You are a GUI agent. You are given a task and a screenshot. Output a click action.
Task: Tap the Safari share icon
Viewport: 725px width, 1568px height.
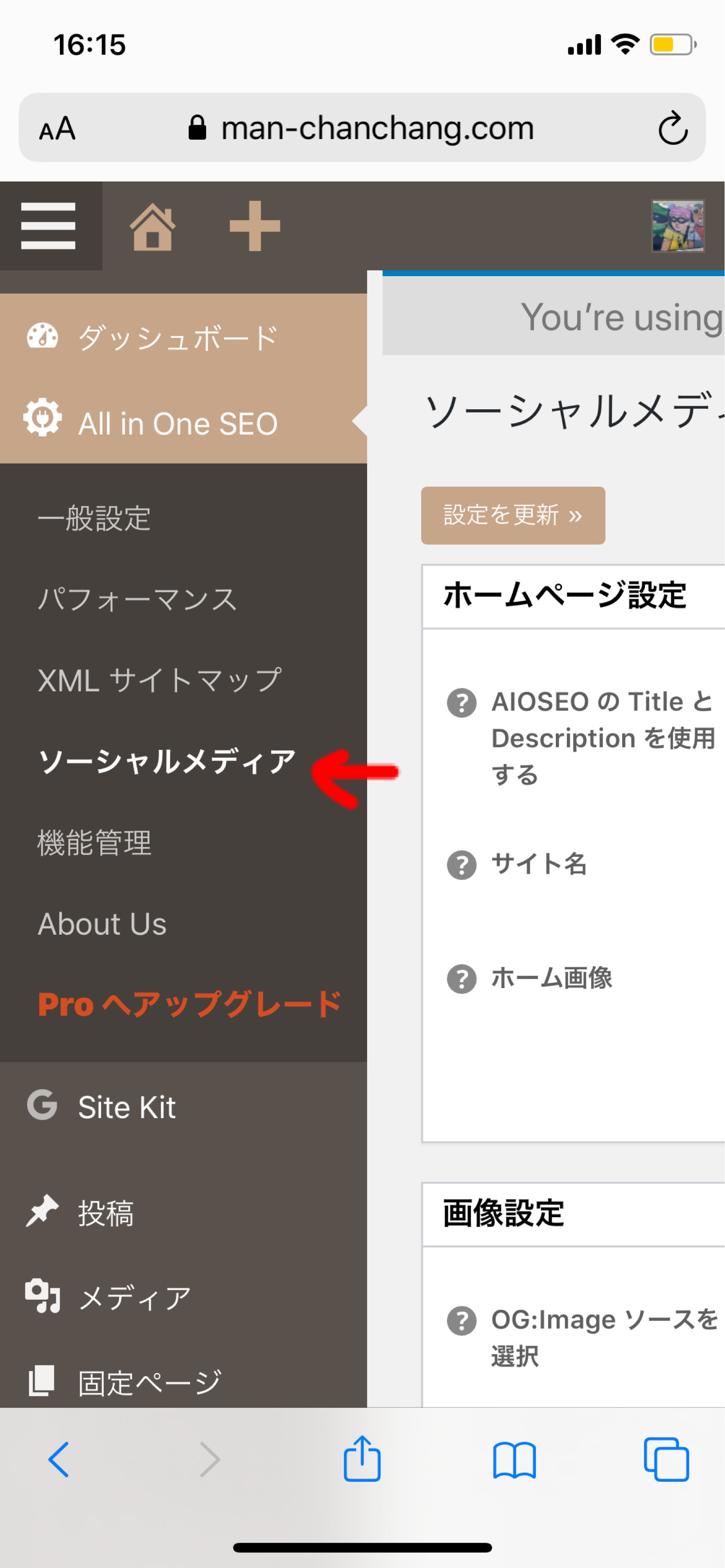362,1458
